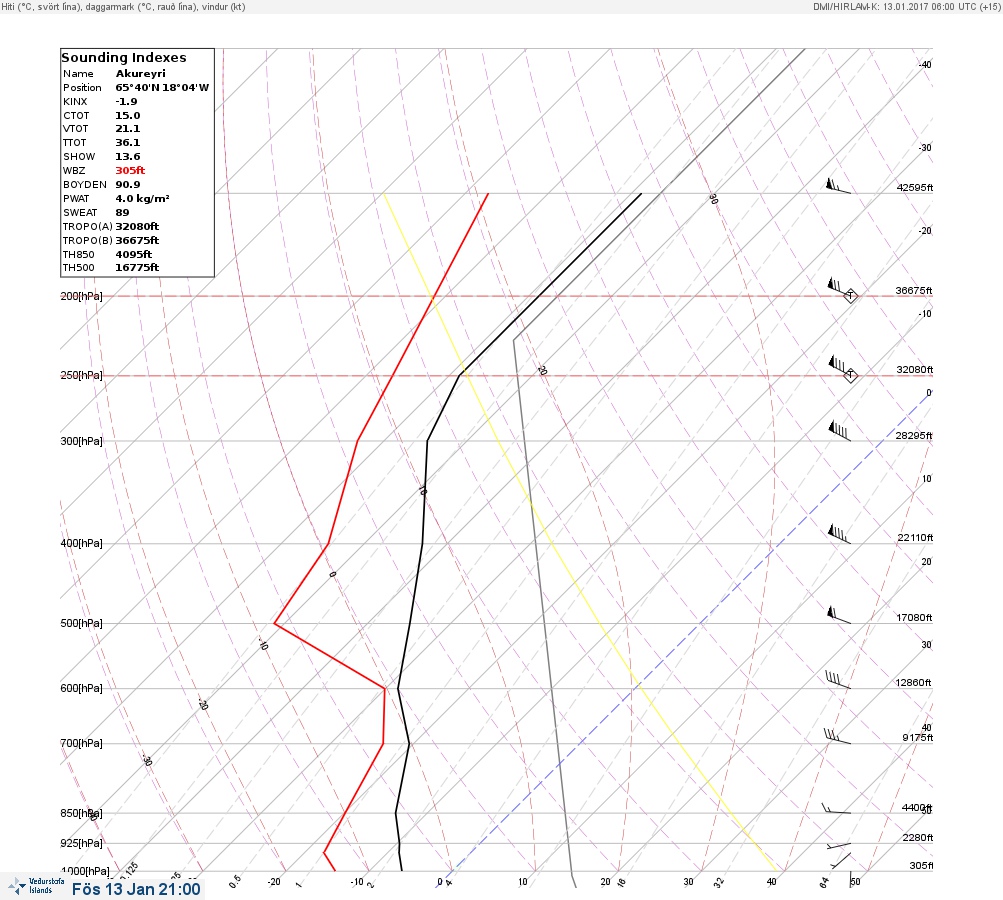This screenshot has width=1003, height=900.
Task: Click the chart legend text 'Hiti (°C, svört lína)...'
Action: coord(123,6)
